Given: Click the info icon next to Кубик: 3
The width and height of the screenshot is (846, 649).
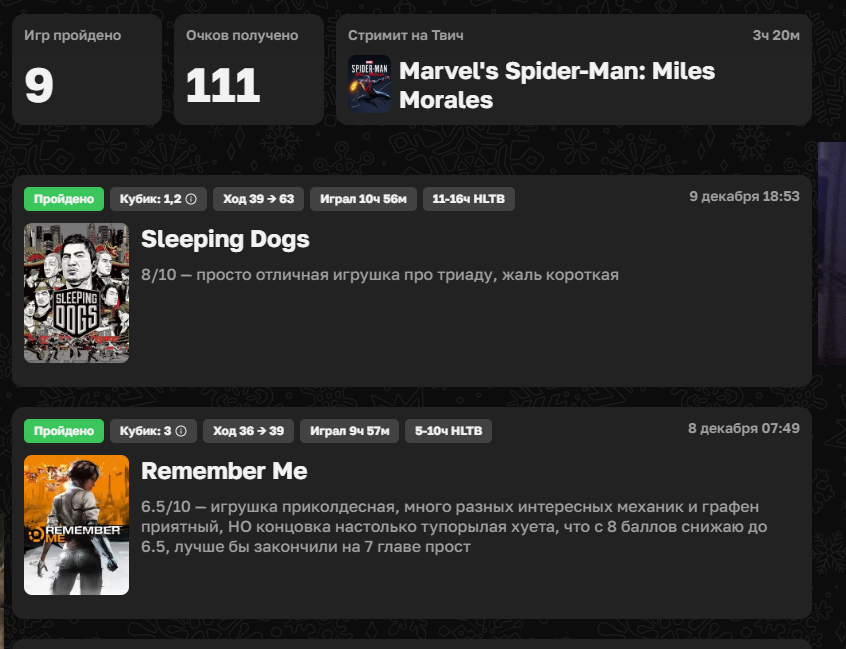Looking at the screenshot, I should click(181, 431).
